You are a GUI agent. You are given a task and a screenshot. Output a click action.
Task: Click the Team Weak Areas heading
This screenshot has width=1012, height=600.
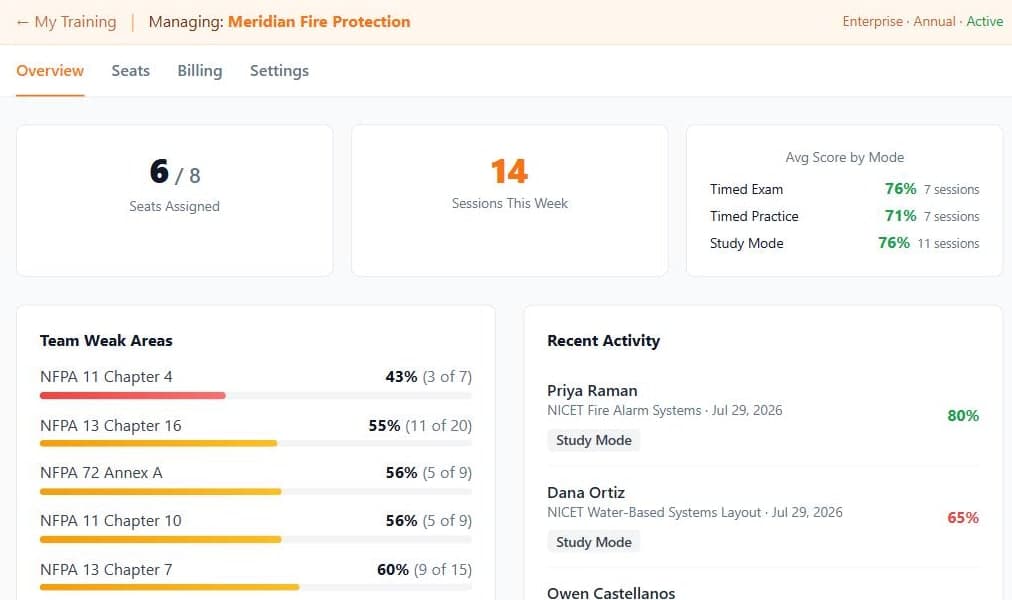(106, 341)
